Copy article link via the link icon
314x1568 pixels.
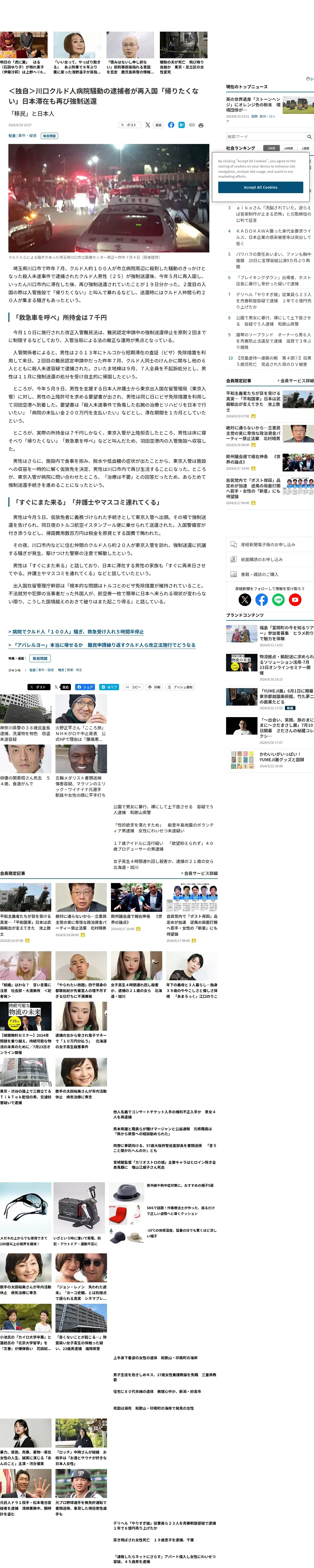click(192, 125)
